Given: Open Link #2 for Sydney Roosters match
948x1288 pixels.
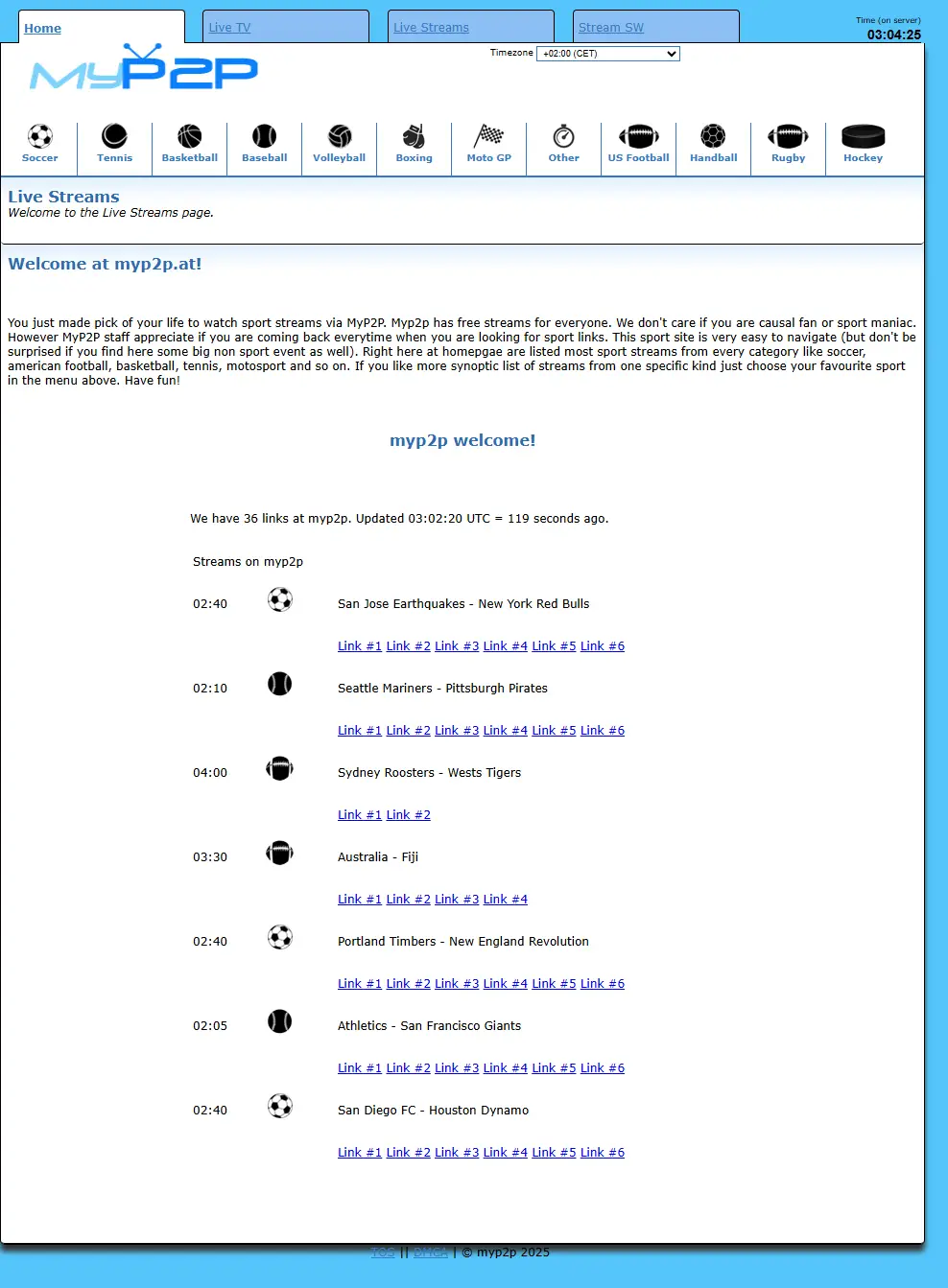Looking at the screenshot, I should coord(408,815).
